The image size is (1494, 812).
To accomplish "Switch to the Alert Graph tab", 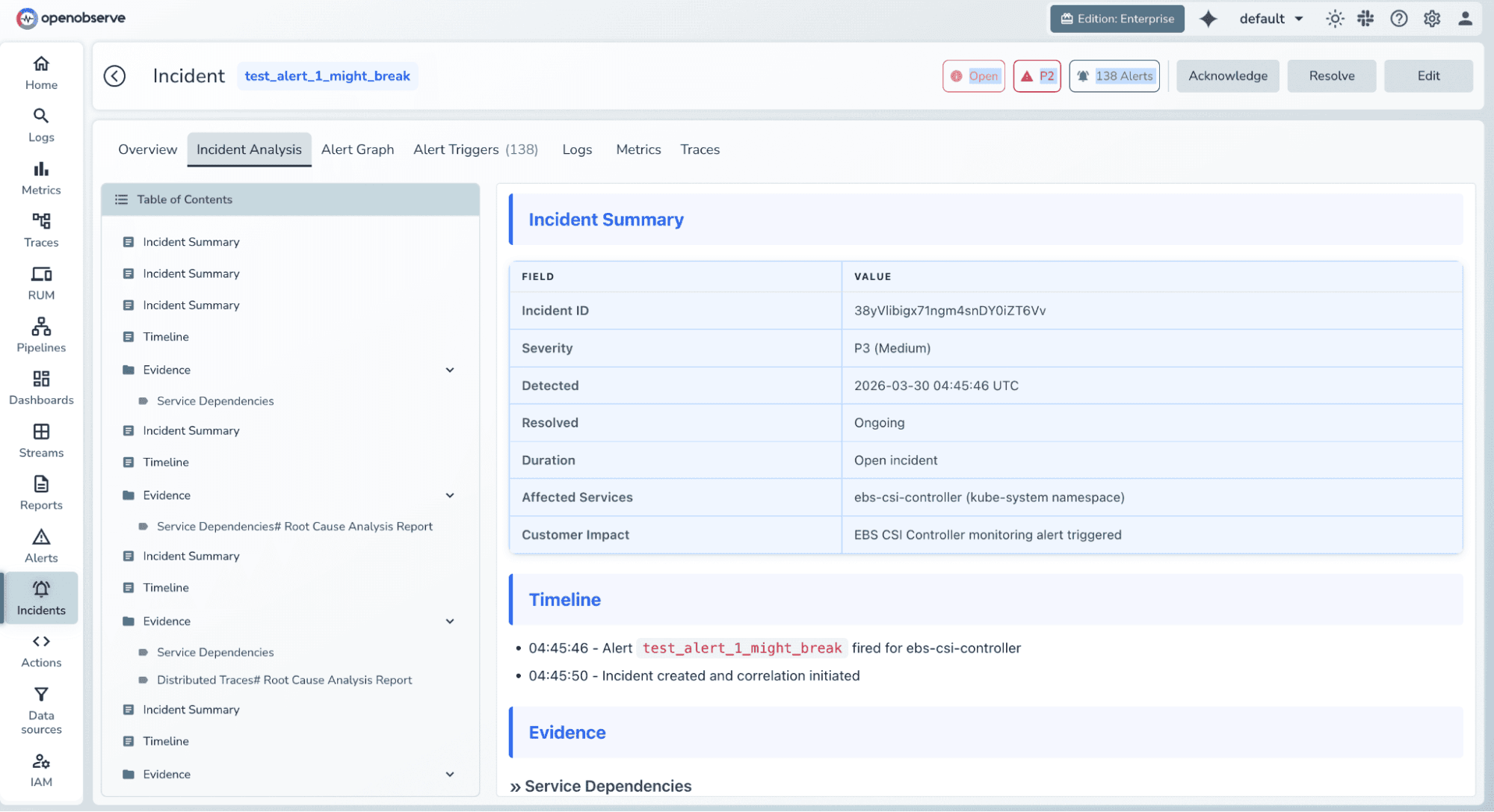I will tap(357, 149).
